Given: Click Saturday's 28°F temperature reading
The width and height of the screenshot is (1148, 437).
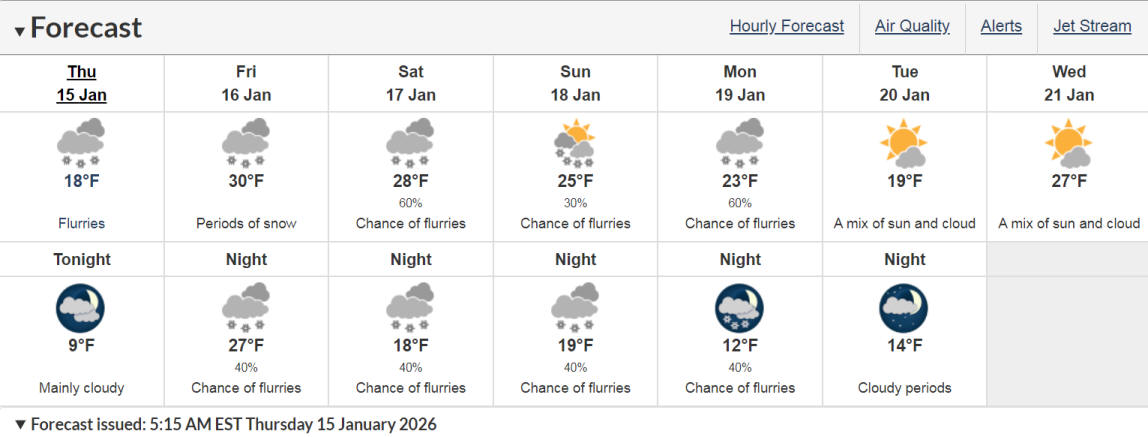Looking at the screenshot, I should (410, 181).
